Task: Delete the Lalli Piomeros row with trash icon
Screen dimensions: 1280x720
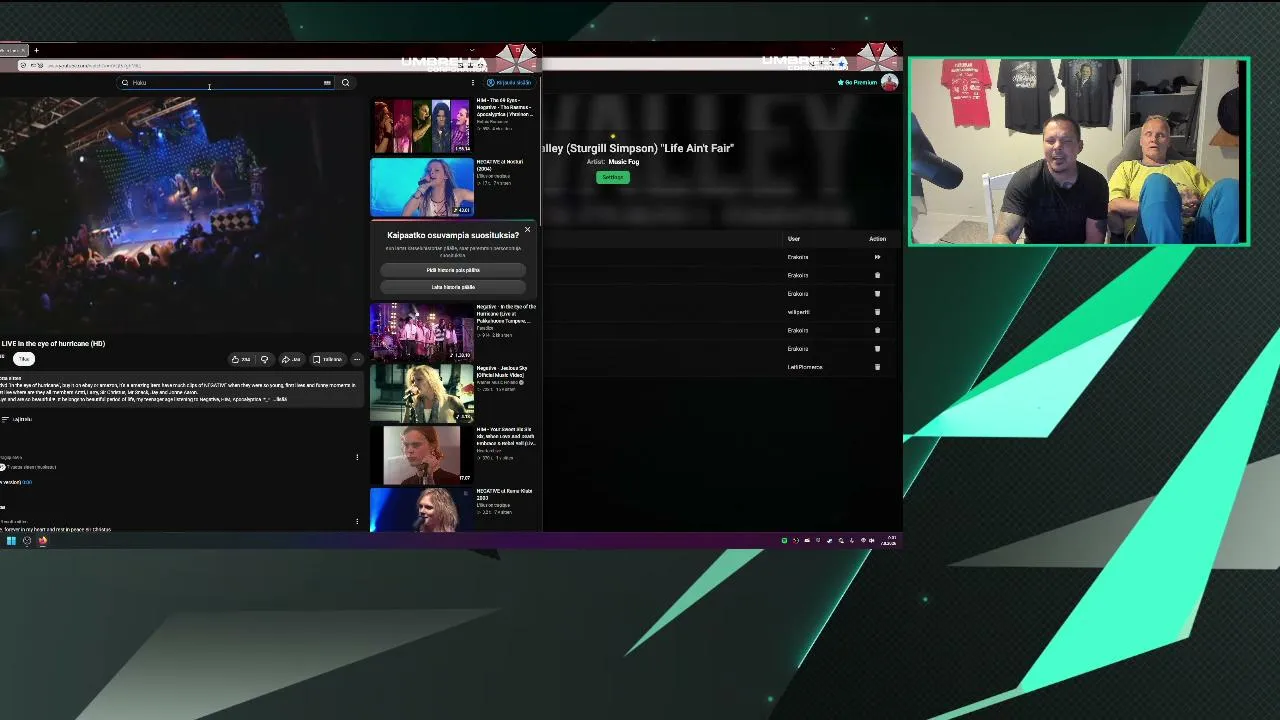Action: 877,367
